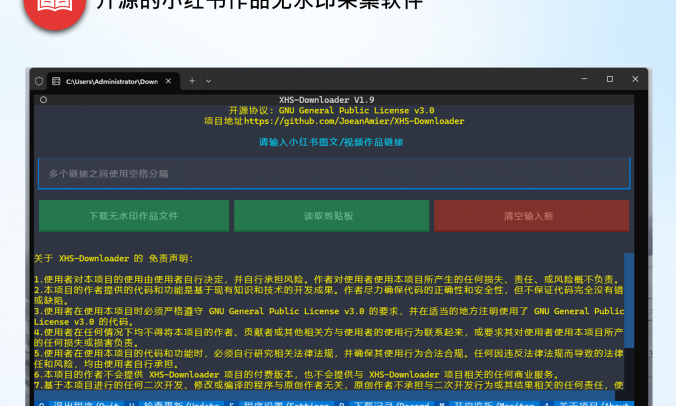Click the green 下载无水印作品文件 button
This screenshot has width=676, height=406.
(134, 215)
